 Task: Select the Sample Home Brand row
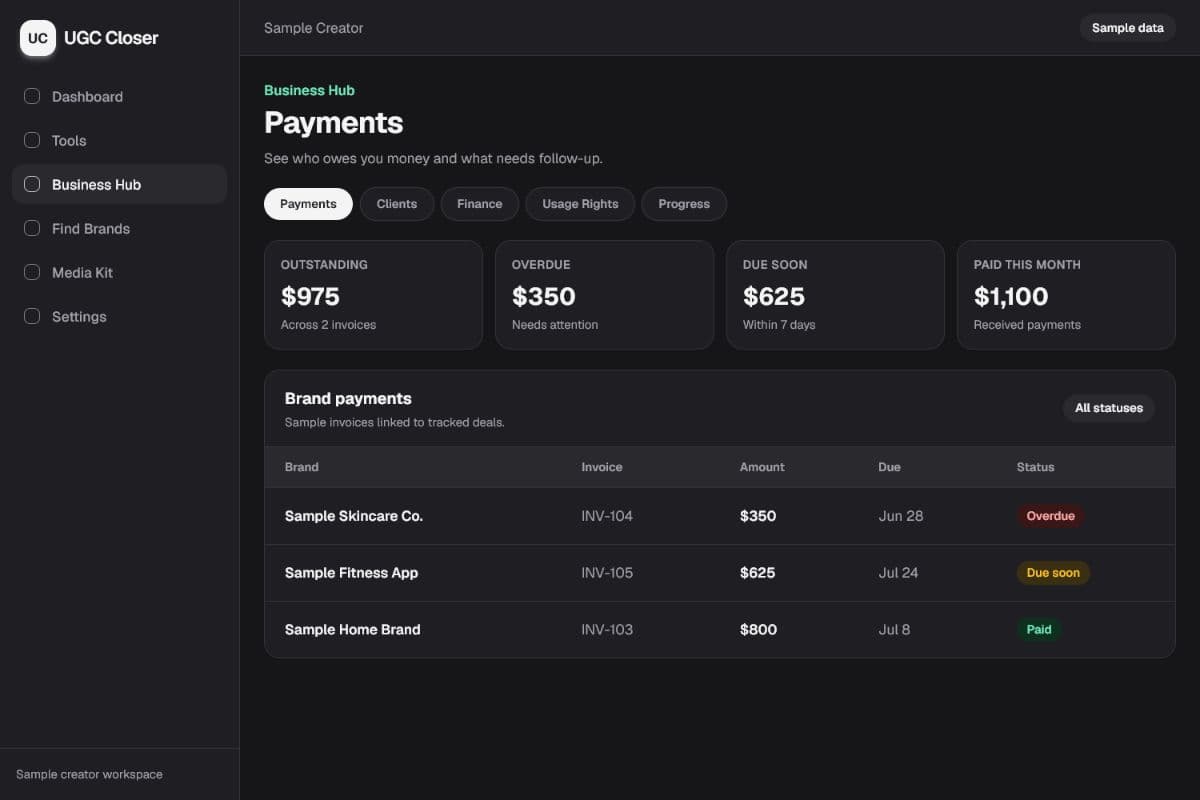(x=720, y=630)
